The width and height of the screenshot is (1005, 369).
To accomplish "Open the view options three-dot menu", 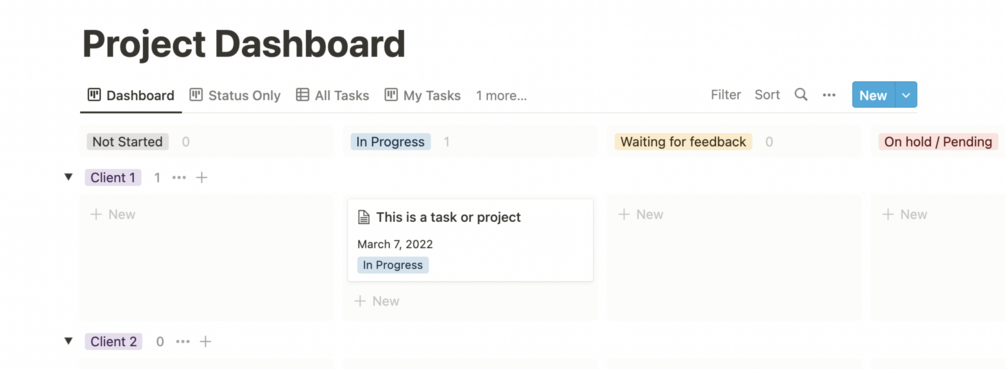I will click(x=829, y=95).
